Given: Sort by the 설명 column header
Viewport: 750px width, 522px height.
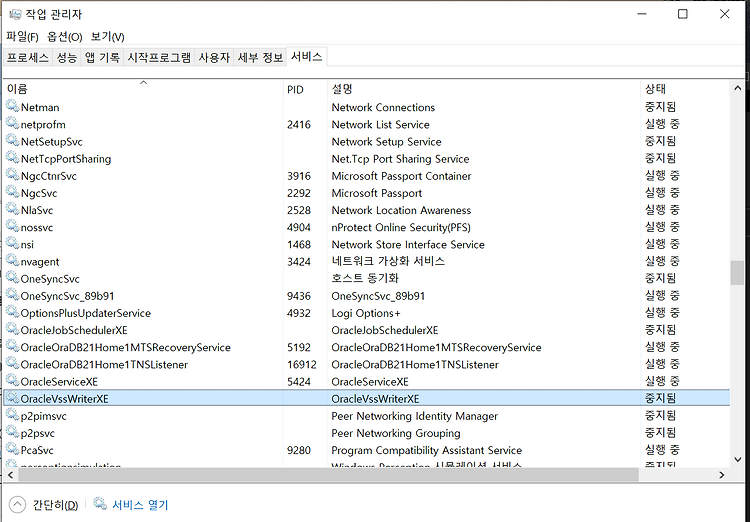Looking at the screenshot, I should [484, 89].
